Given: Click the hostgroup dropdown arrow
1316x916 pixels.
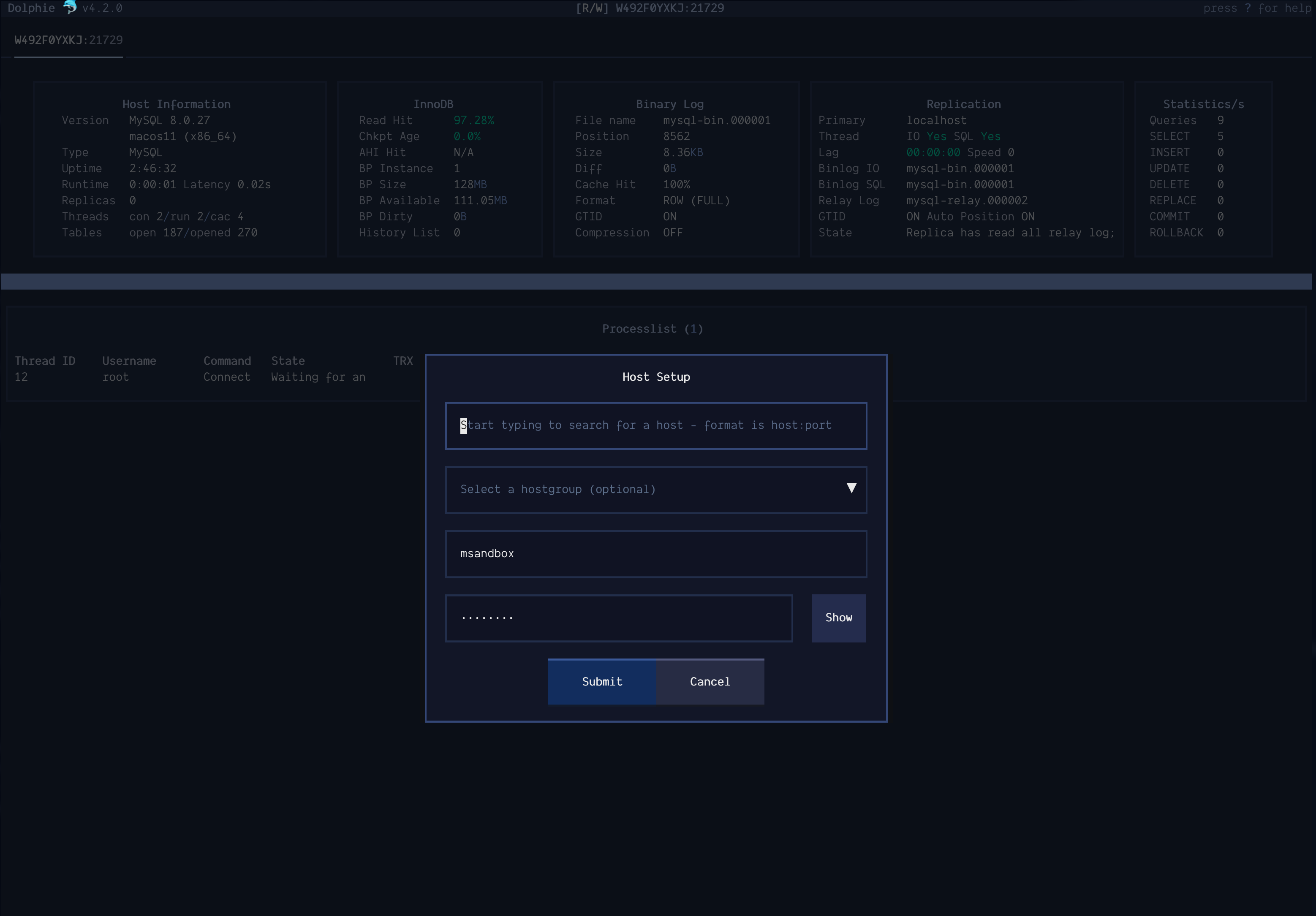Looking at the screenshot, I should click(851, 488).
